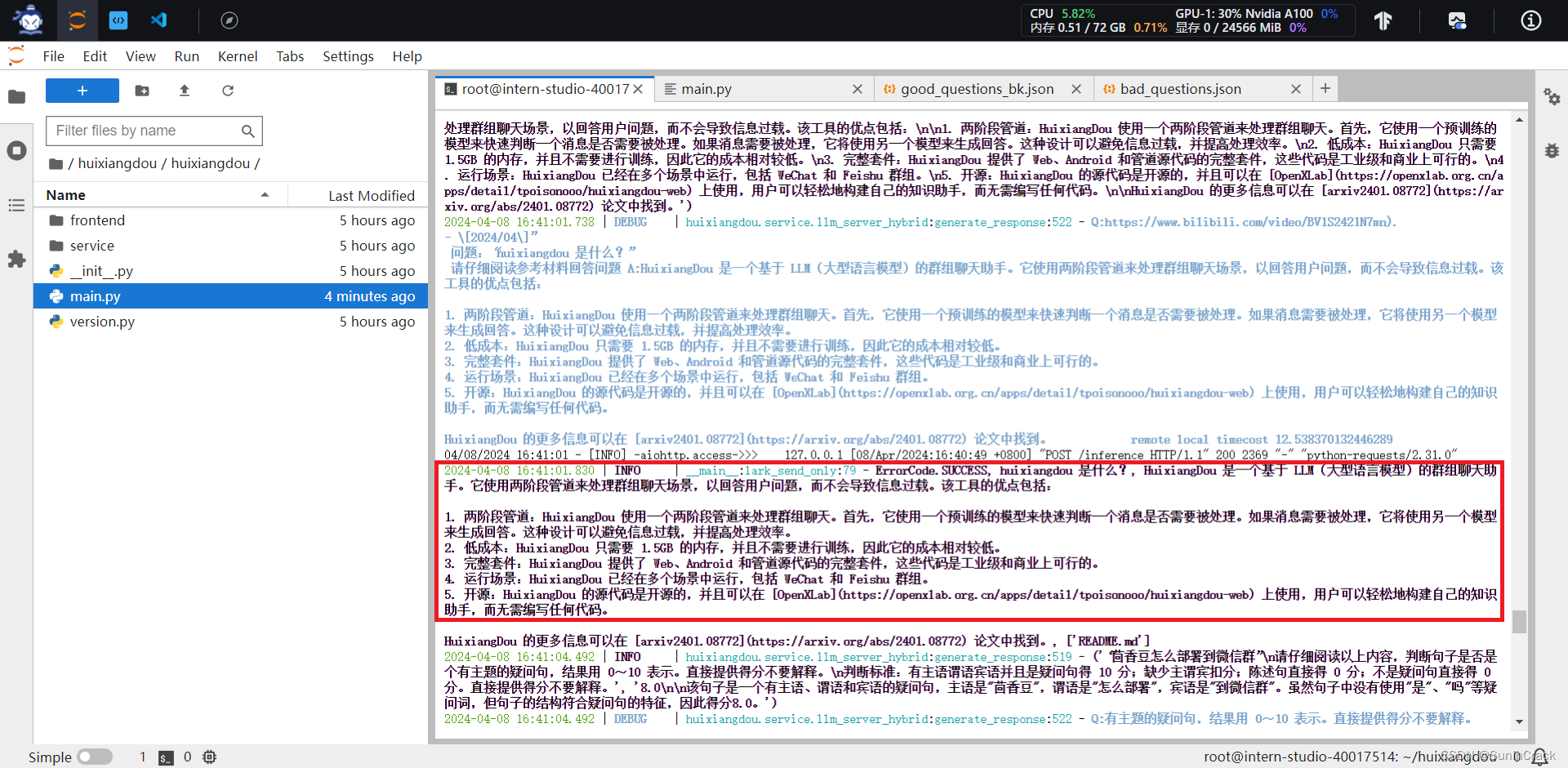Viewport: 1568px width, 768px height.
Task: Open the debugger bug icon
Action: [x=1552, y=151]
